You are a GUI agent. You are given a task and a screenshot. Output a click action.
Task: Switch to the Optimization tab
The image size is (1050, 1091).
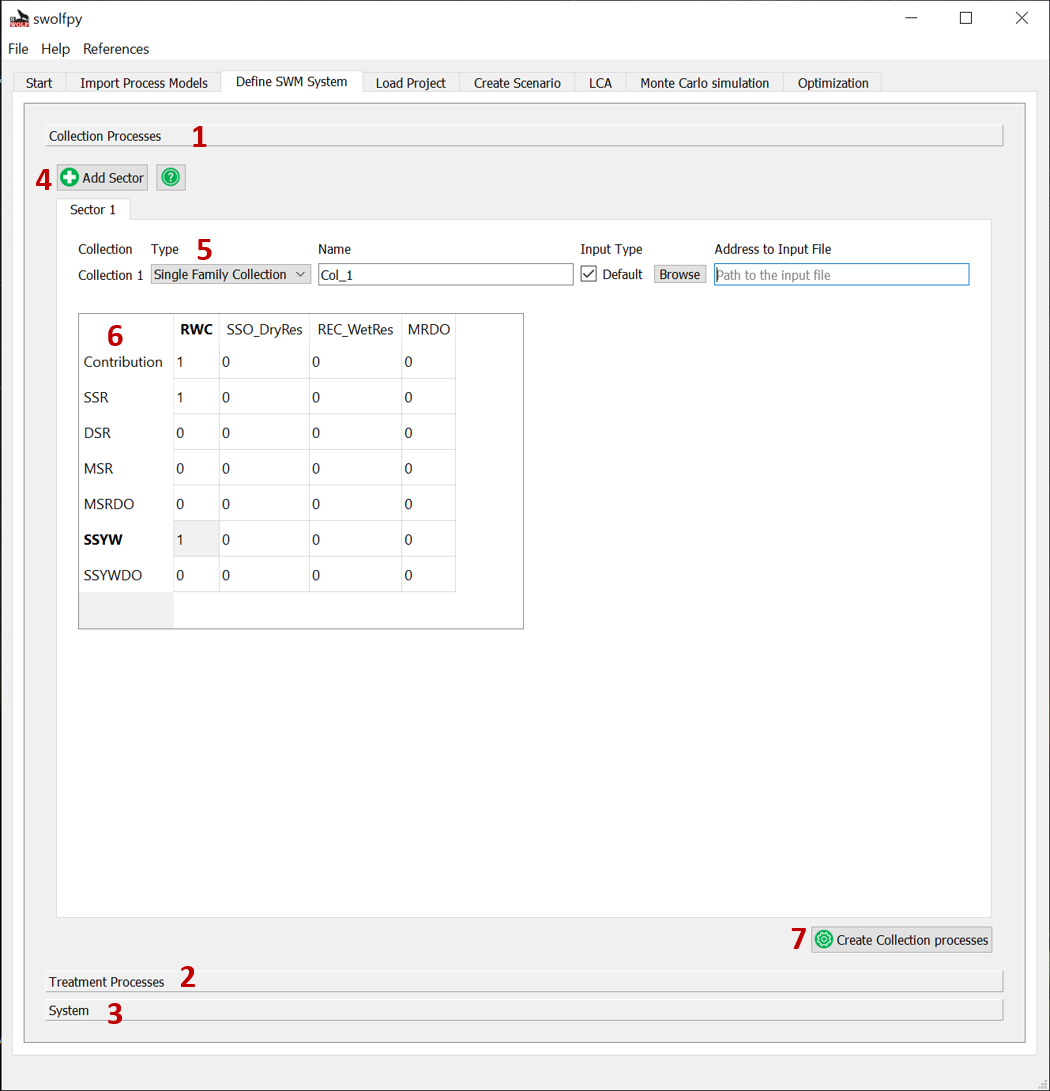pyautogui.click(x=833, y=83)
